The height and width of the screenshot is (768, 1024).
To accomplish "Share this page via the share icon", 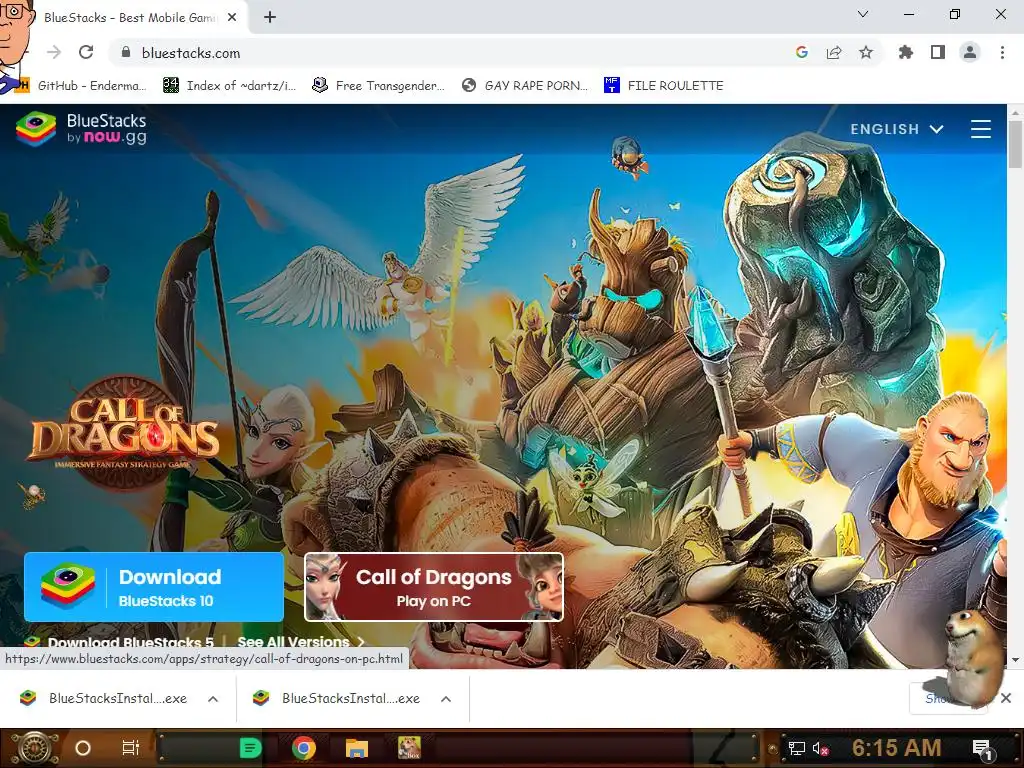I will [834, 52].
